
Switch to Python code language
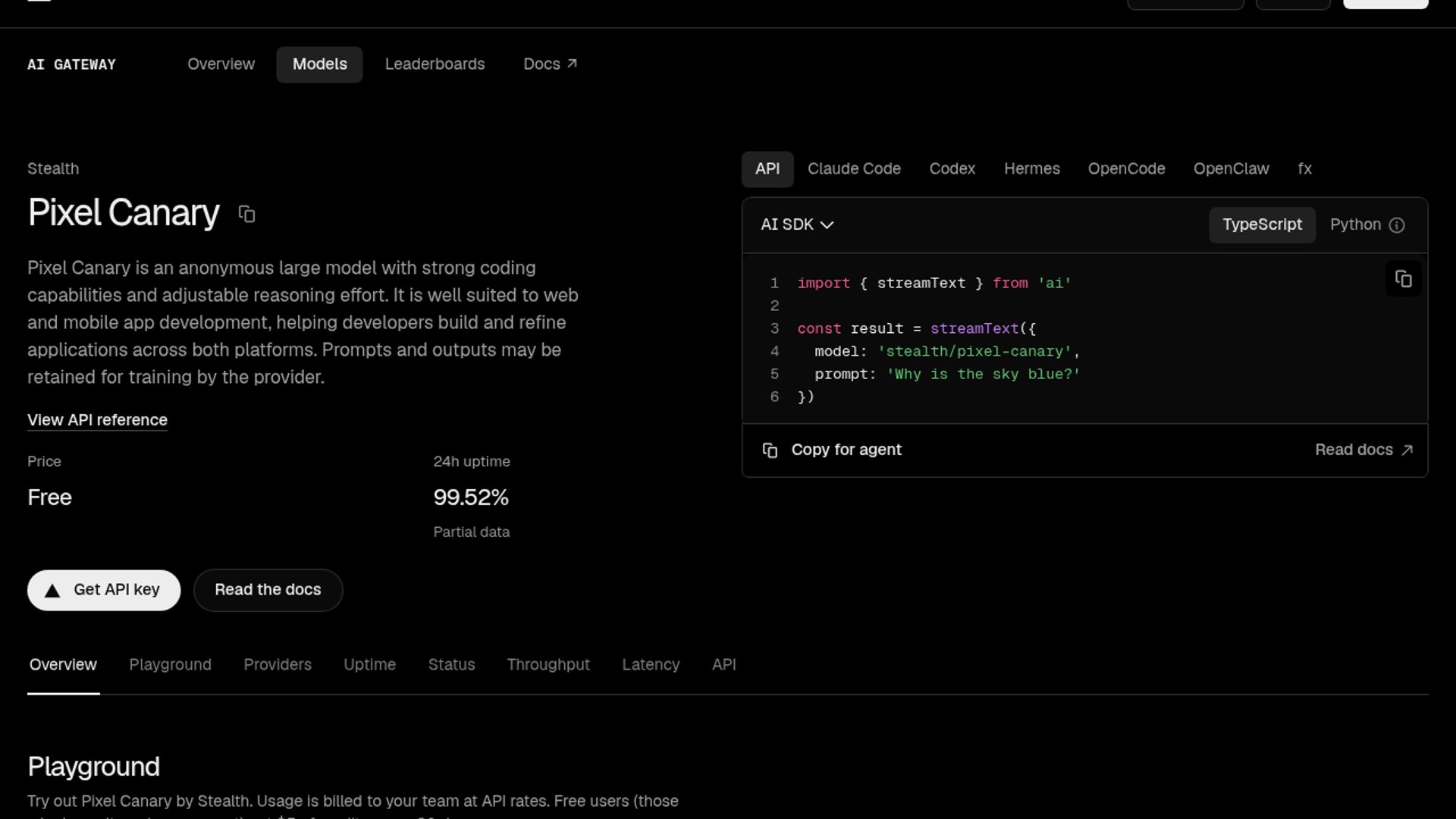(x=1355, y=225)
